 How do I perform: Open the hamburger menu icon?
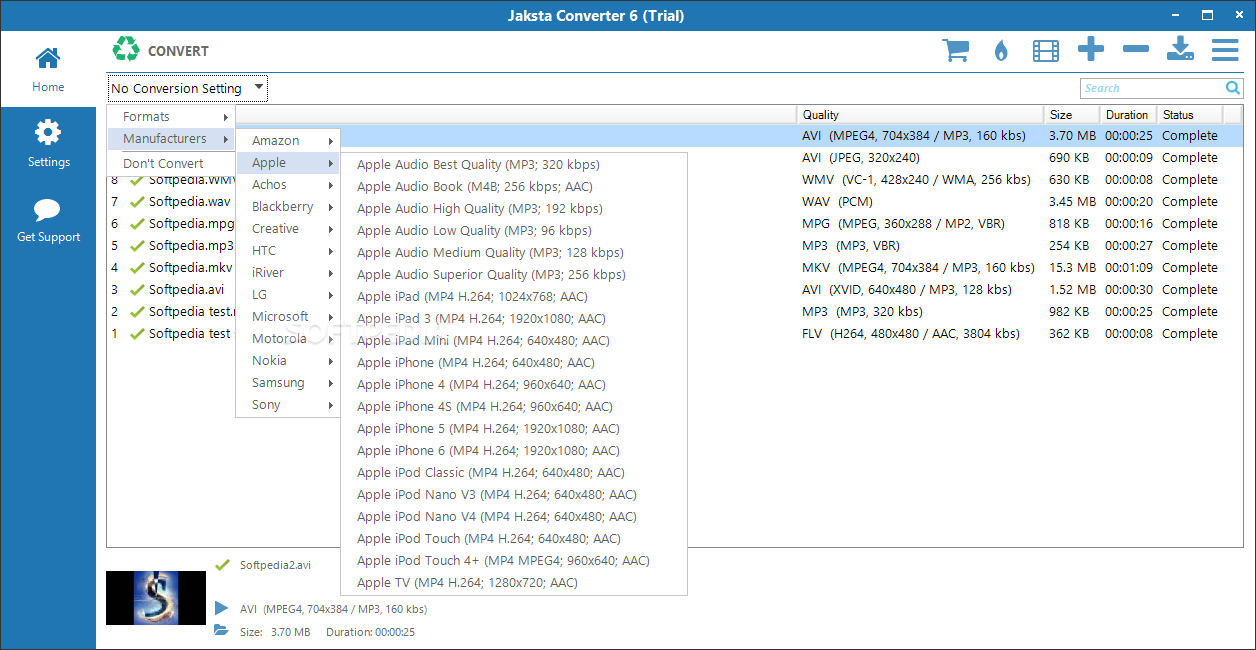click(x=1225, y=49)
